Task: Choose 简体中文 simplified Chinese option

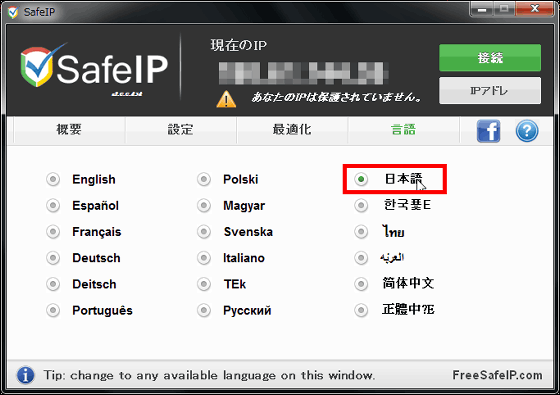Action: (x=361, y=284)
